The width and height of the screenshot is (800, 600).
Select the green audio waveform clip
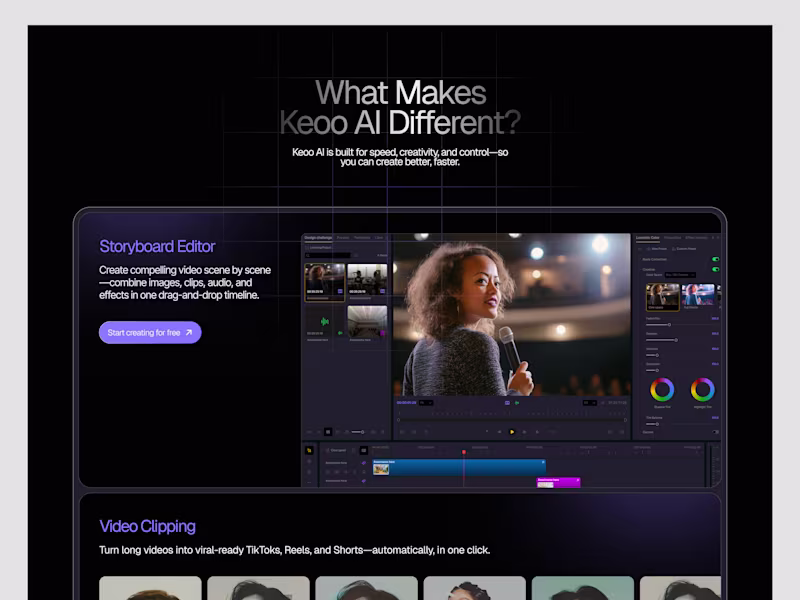(x=324, y=321)
